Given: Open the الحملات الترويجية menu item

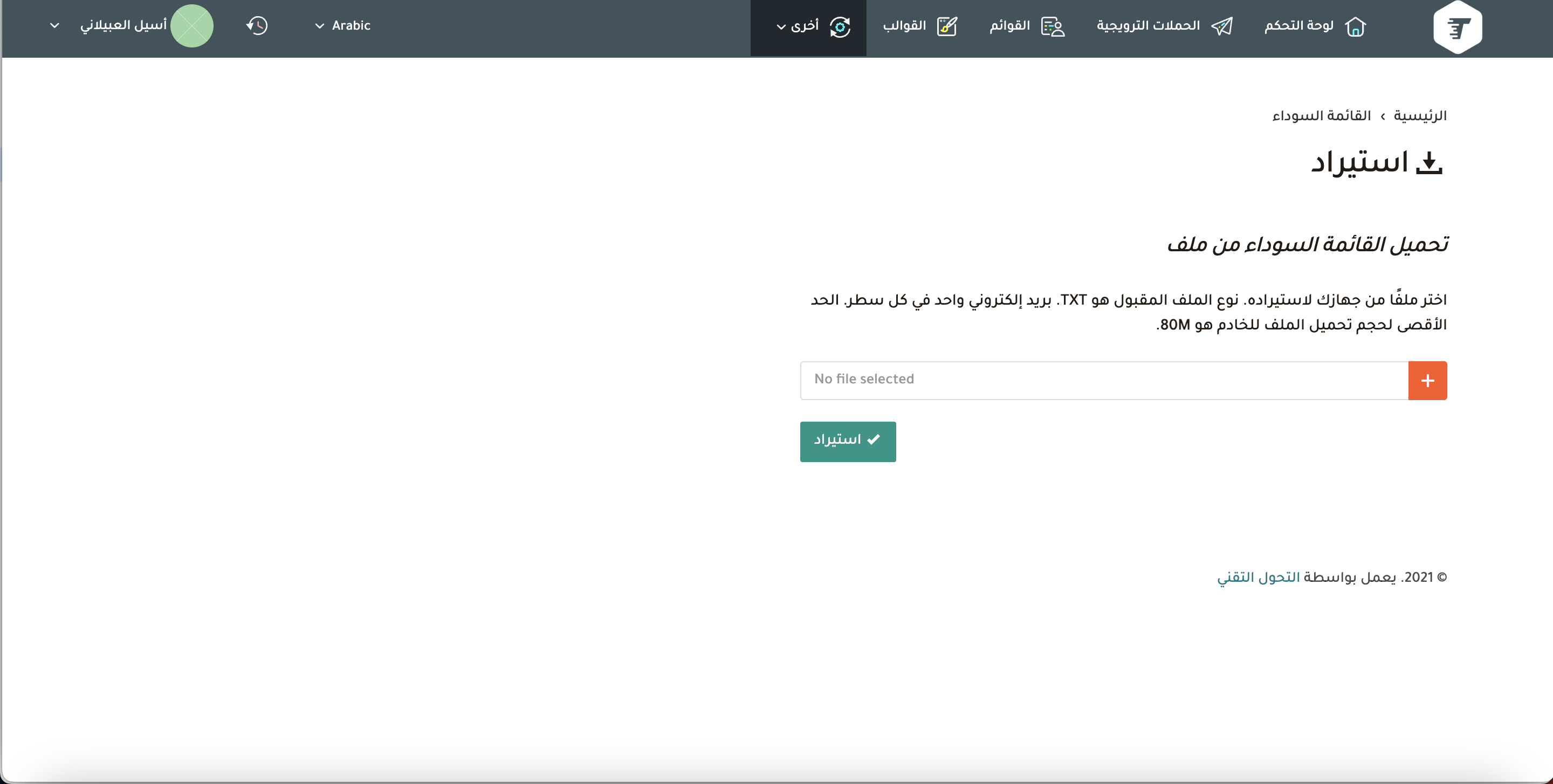Looking at the screenshot, I should click(x=1148, y=25).
